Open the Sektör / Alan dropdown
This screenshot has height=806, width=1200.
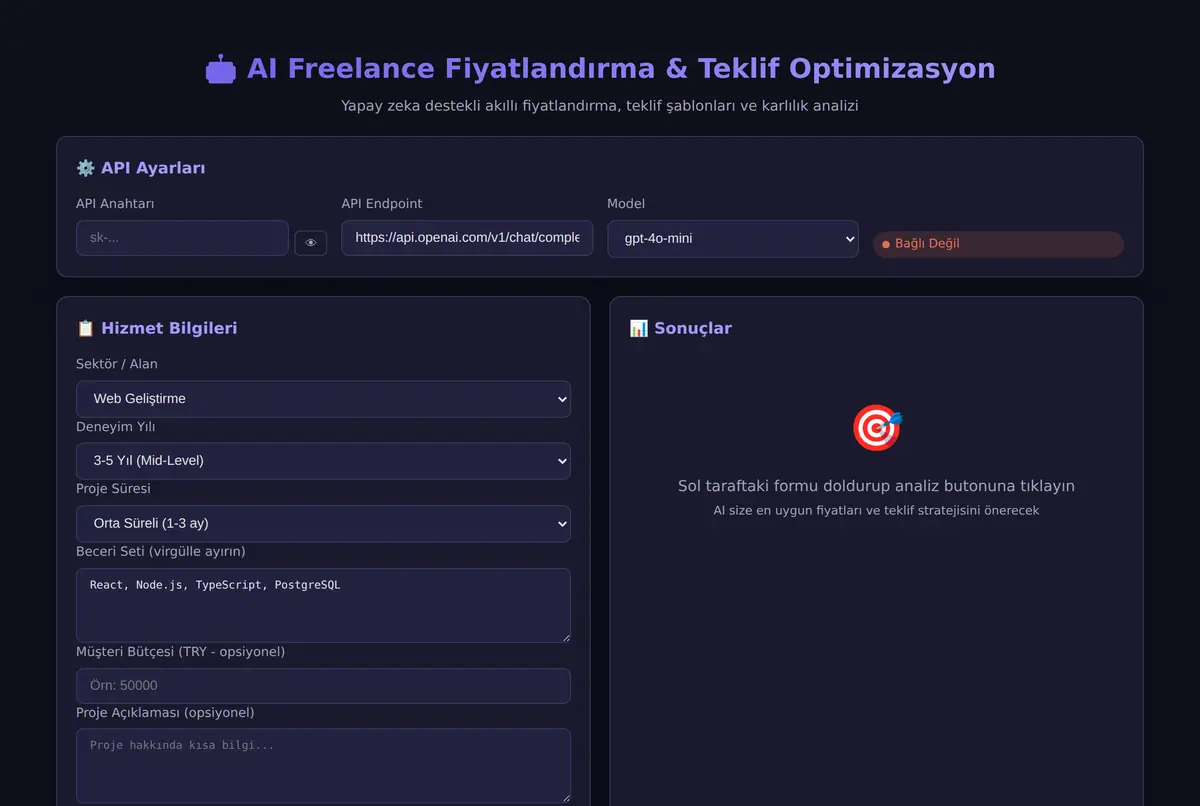click(323, 398)
